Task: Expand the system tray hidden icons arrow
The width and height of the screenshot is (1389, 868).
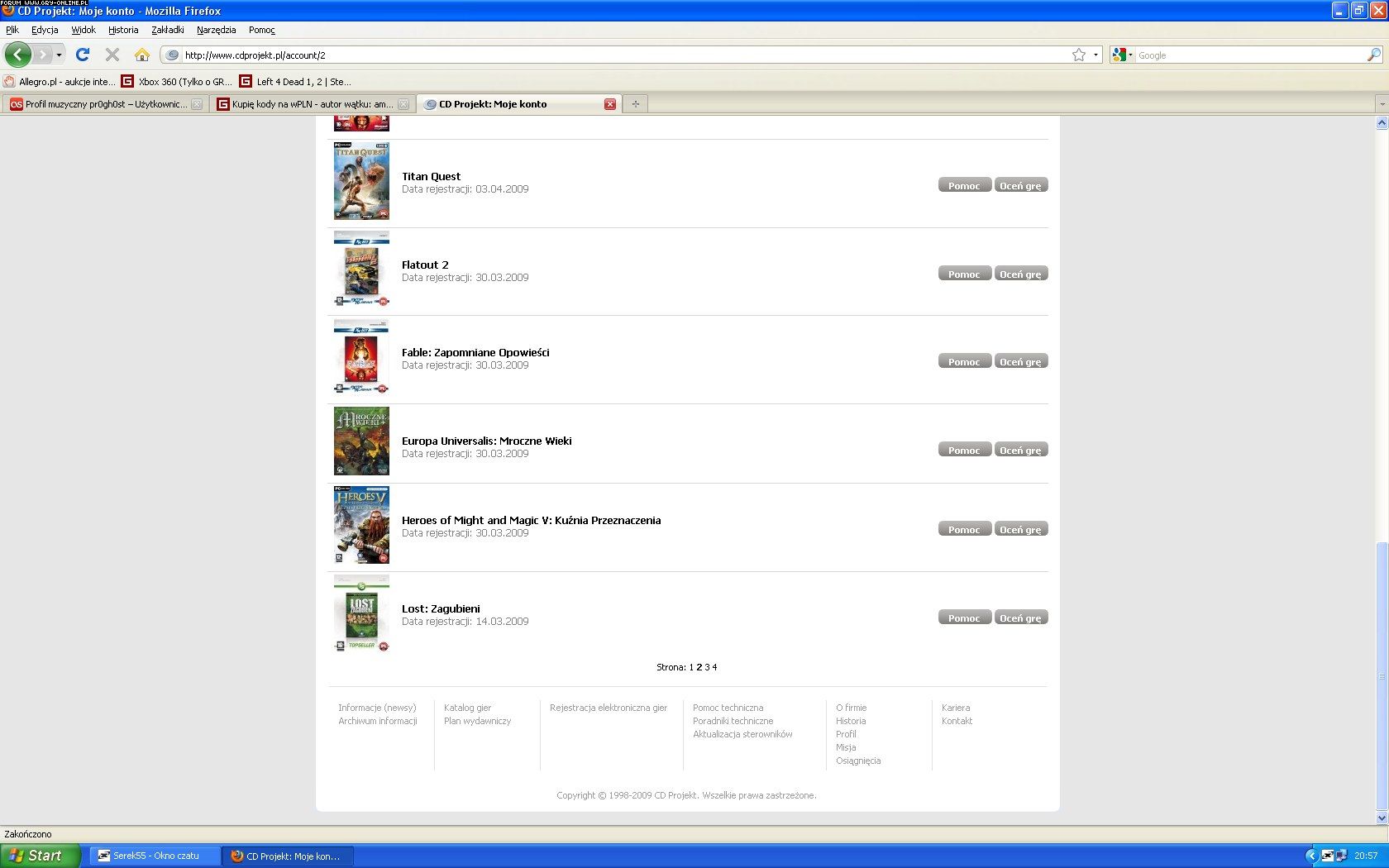Action: coord(1311,856)
